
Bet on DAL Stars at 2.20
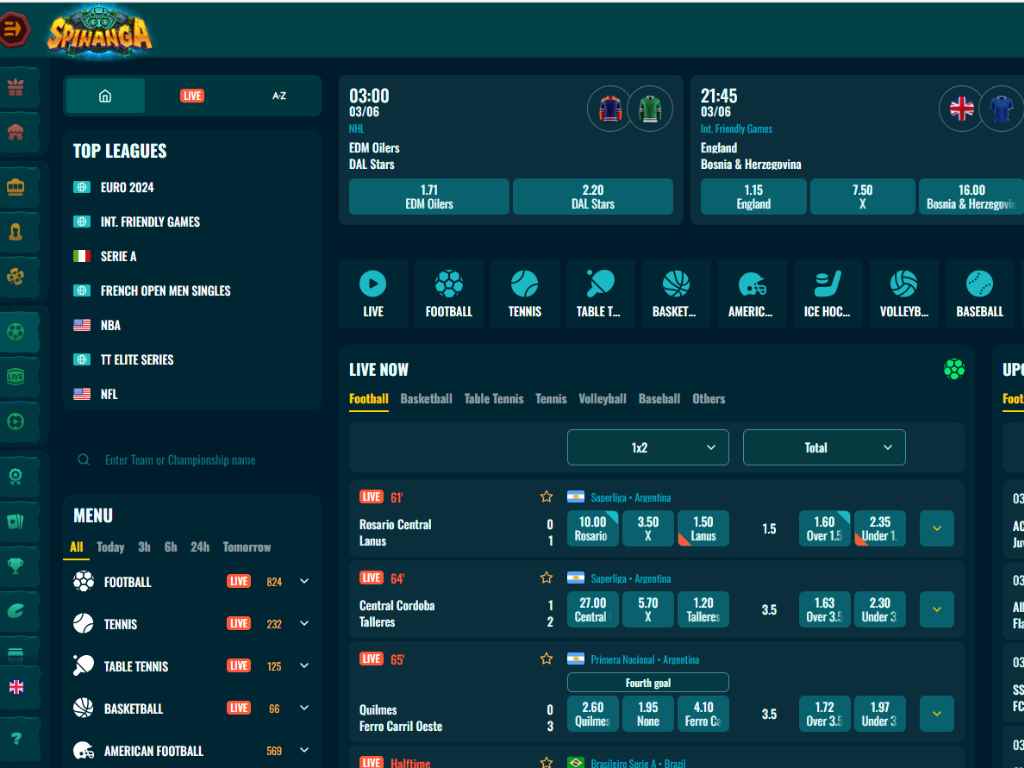(593, 197)
